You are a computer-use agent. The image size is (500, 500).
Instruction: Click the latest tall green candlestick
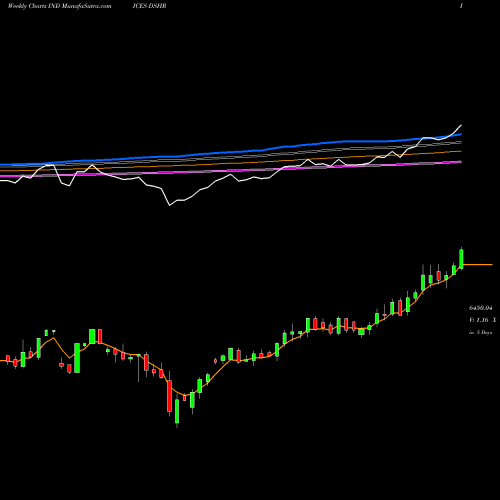(461, 258)
